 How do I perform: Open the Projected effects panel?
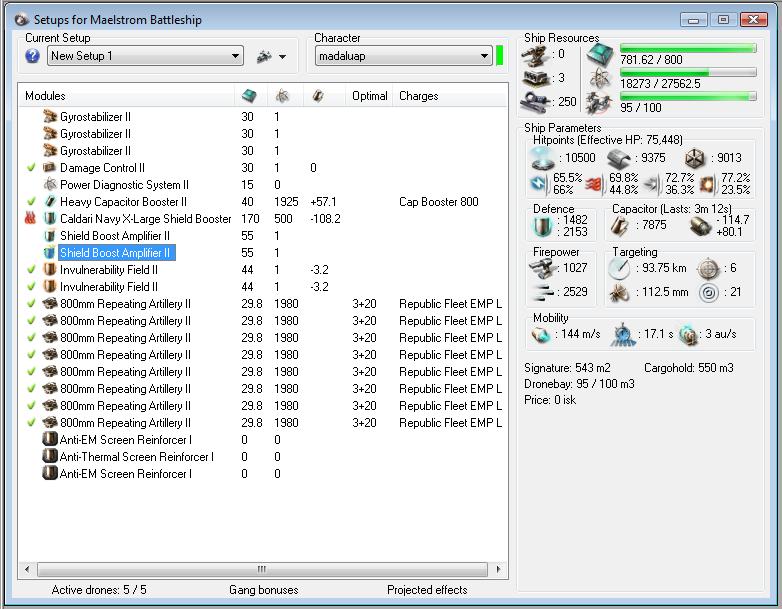428,590
